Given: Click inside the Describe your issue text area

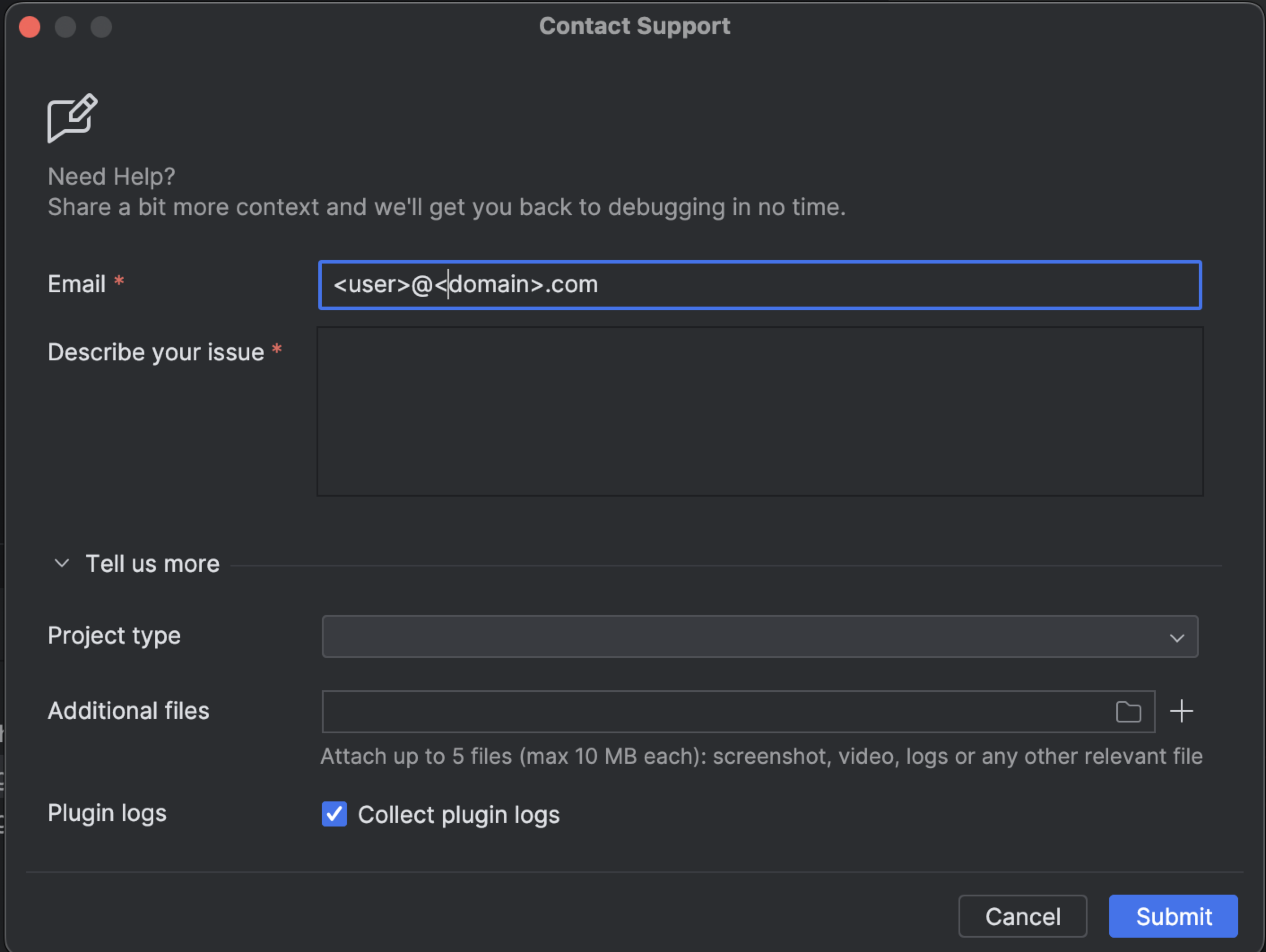Looking at the screenshot, I should [x=759, y=411].
